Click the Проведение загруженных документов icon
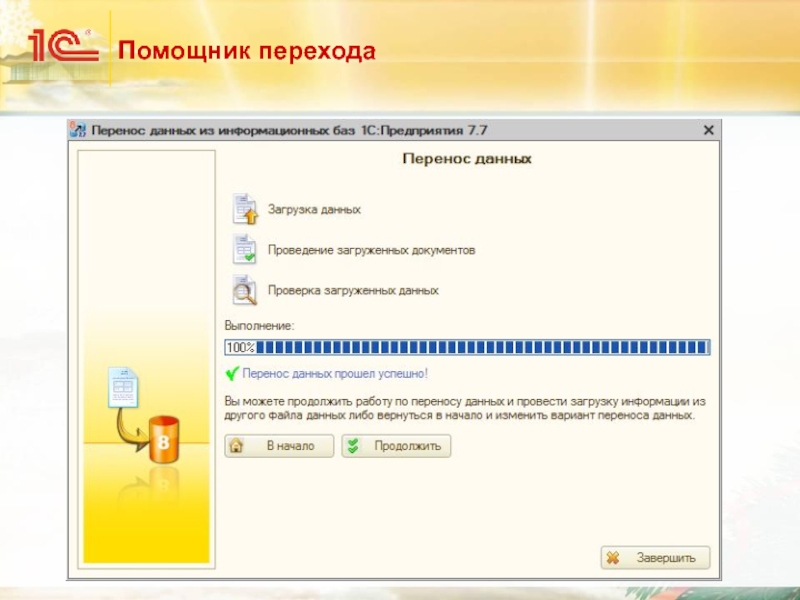800x600 pixels. pos(244,249)
